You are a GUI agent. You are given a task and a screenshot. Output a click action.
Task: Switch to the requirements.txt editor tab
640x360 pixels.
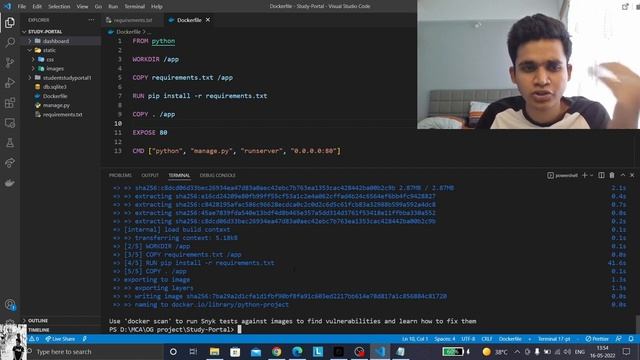pyautogui.click(x=133, y=20)
